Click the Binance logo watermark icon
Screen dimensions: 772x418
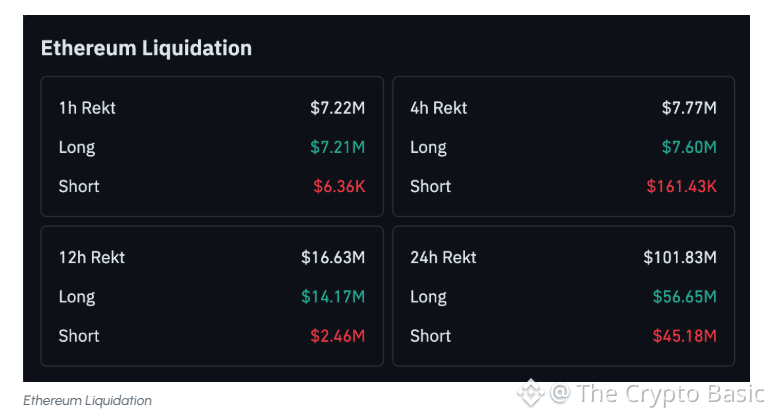pyautogui.click(x=529, y=394)
